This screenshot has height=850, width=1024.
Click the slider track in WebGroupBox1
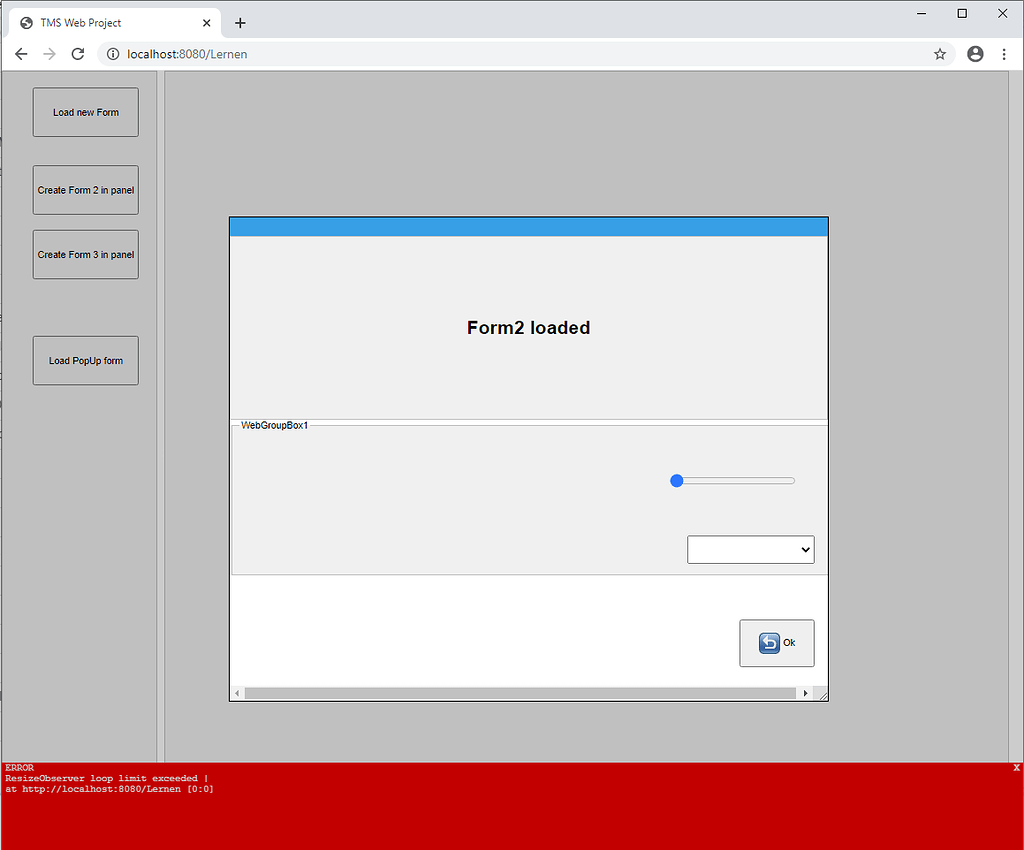(x=740, y=481)
